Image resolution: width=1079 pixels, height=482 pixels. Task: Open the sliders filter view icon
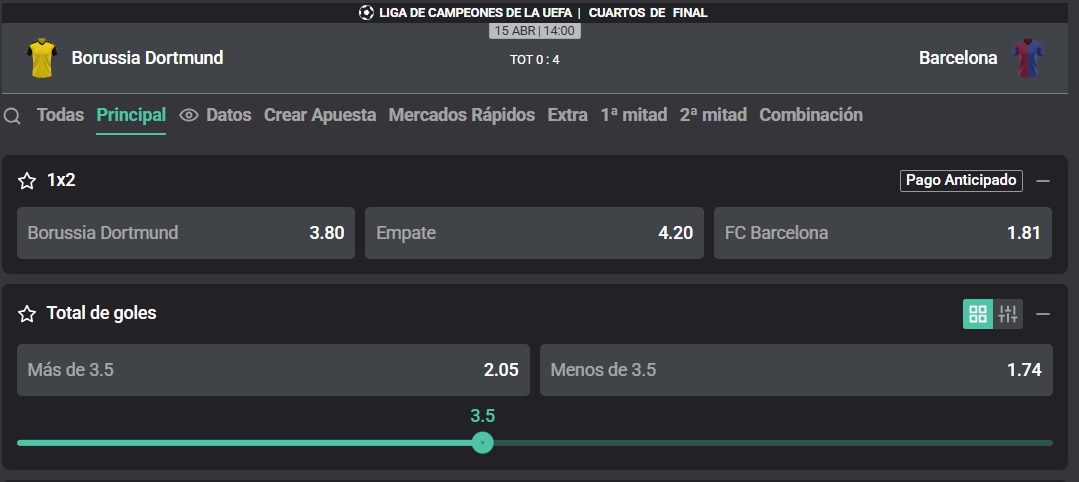[x=1007, y=314]
